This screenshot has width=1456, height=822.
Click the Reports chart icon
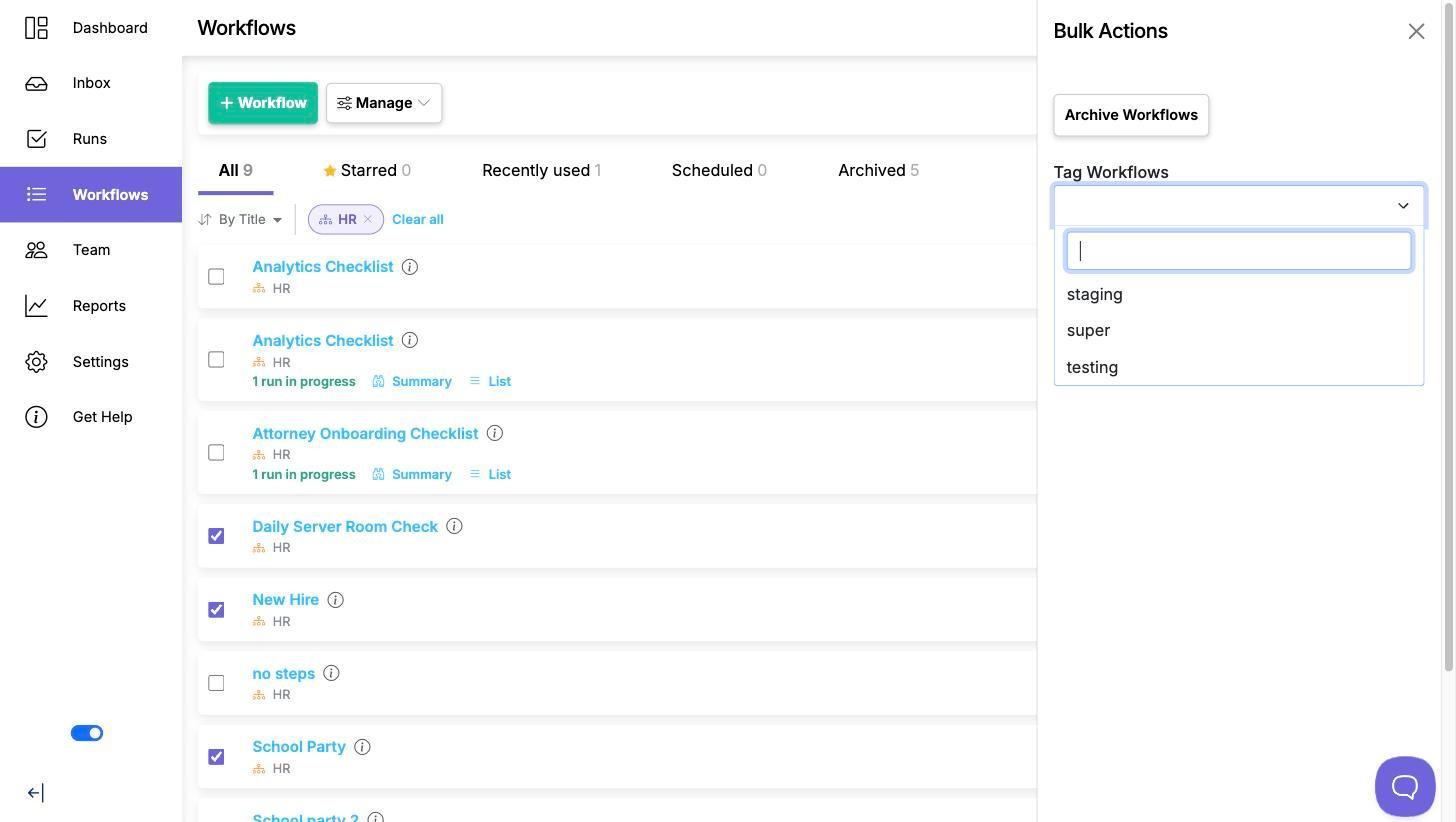click(x=36, y=306)
